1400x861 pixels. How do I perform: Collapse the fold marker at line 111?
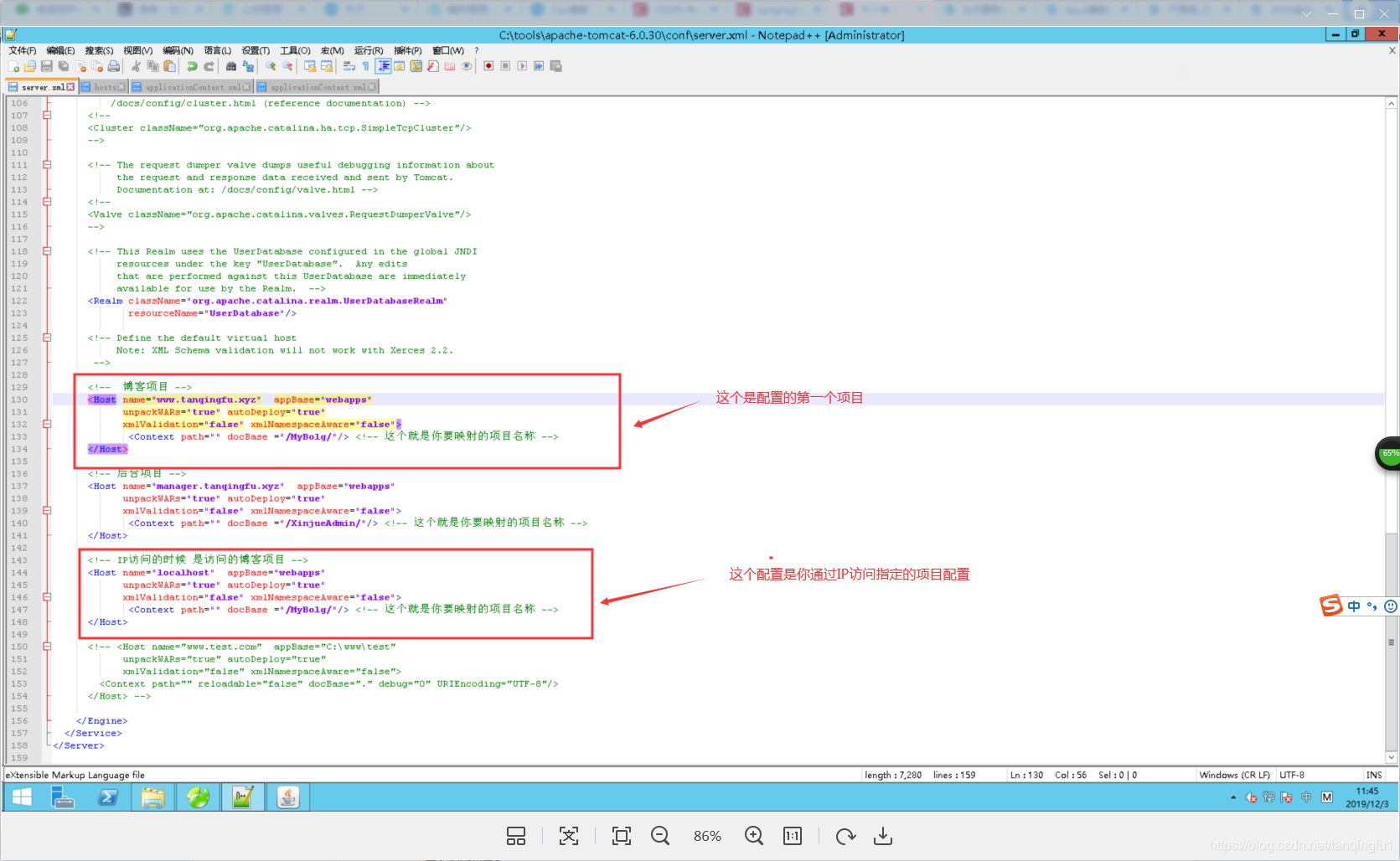[x=47, y=165]
